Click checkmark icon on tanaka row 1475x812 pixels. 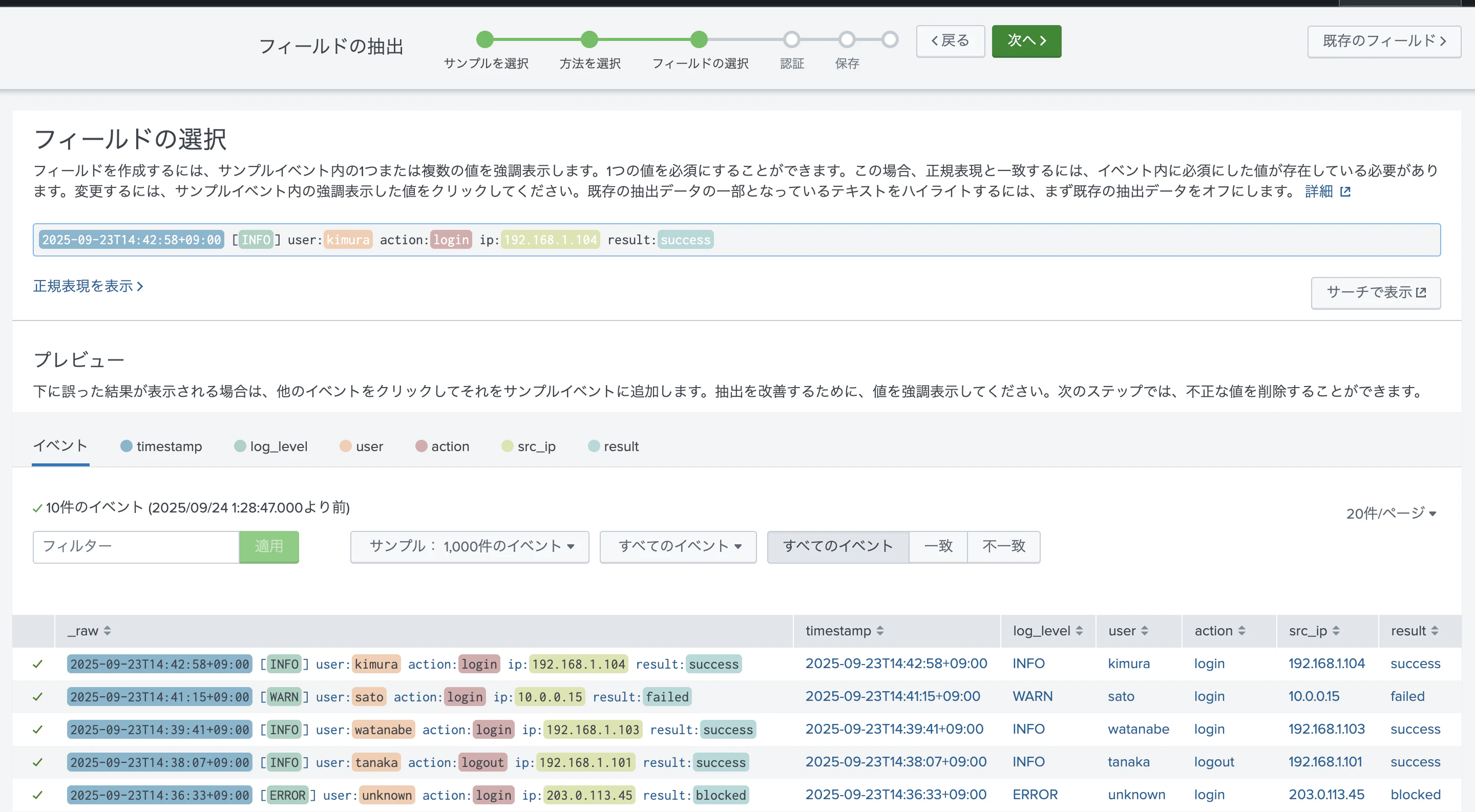tap(38, 762)
